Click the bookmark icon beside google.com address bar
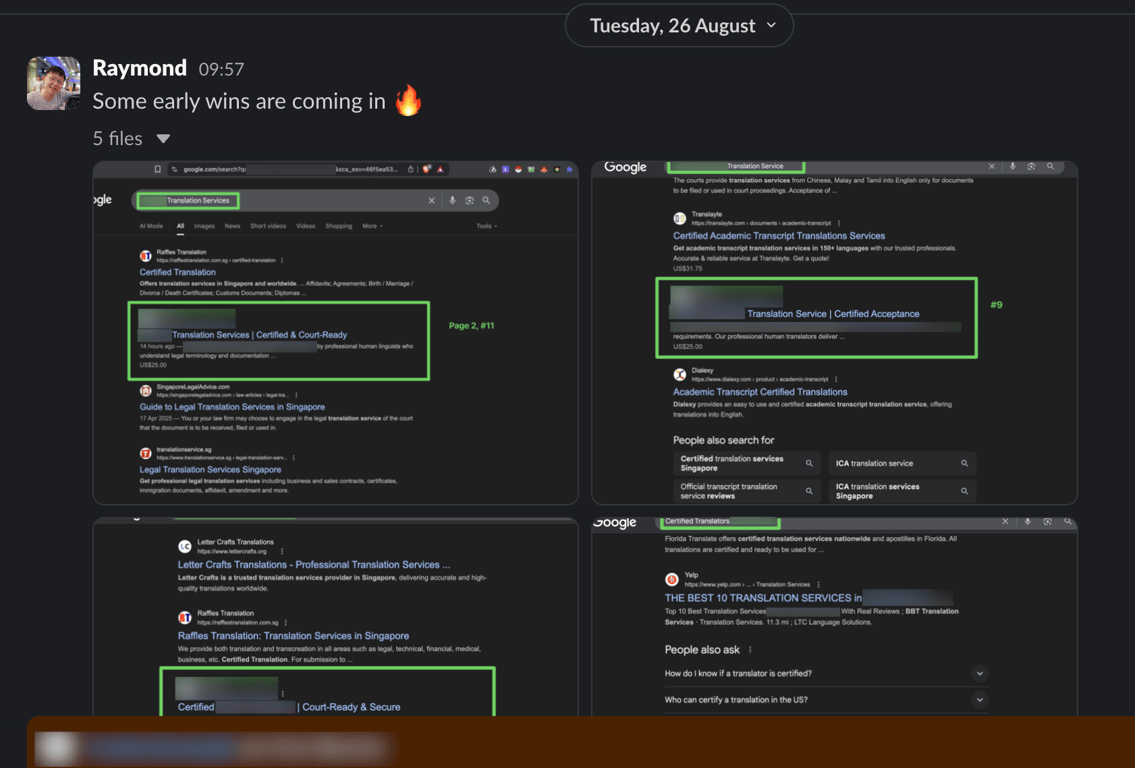Image resolution: width=1135 pixels, height=768 pixels. (157, 169)
